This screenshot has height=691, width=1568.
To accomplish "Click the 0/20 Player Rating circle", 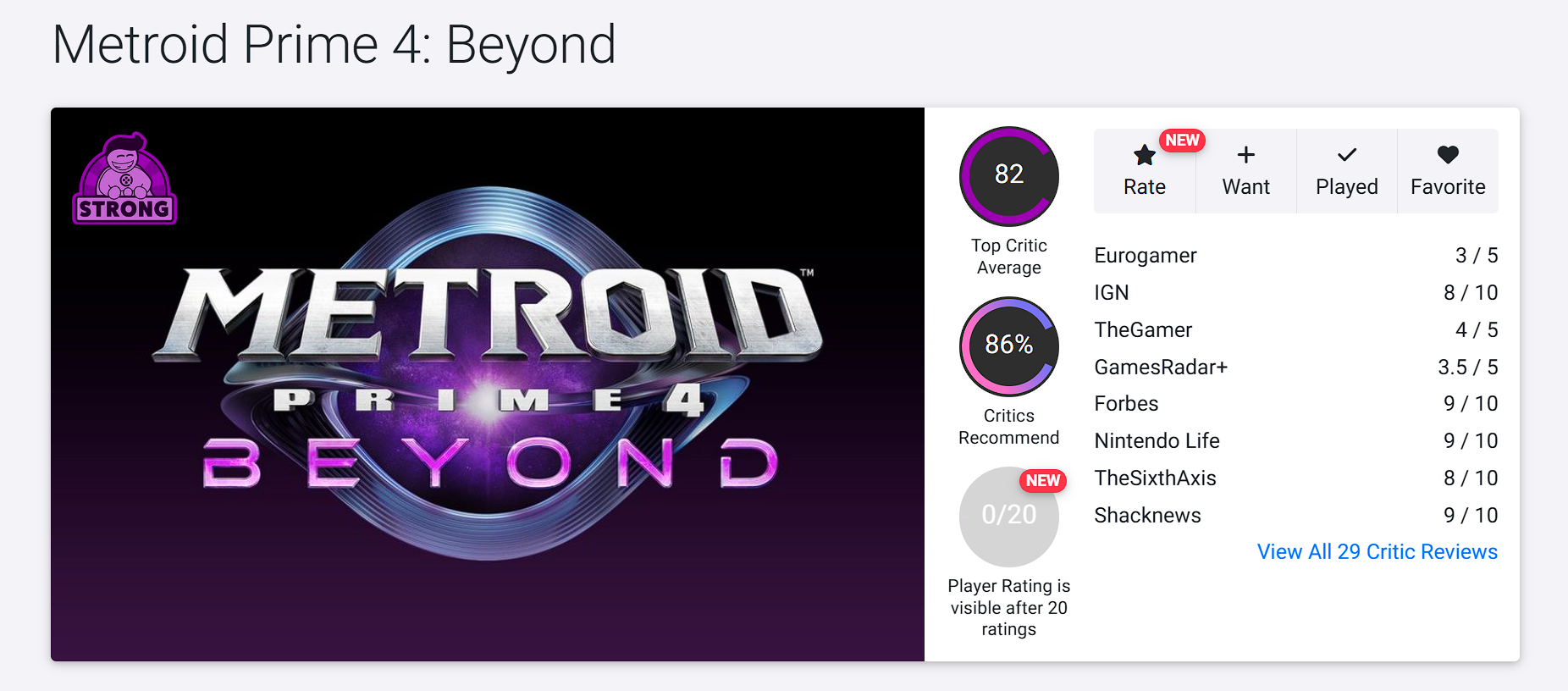I will pyautogui.click(x=1008, y=516).
